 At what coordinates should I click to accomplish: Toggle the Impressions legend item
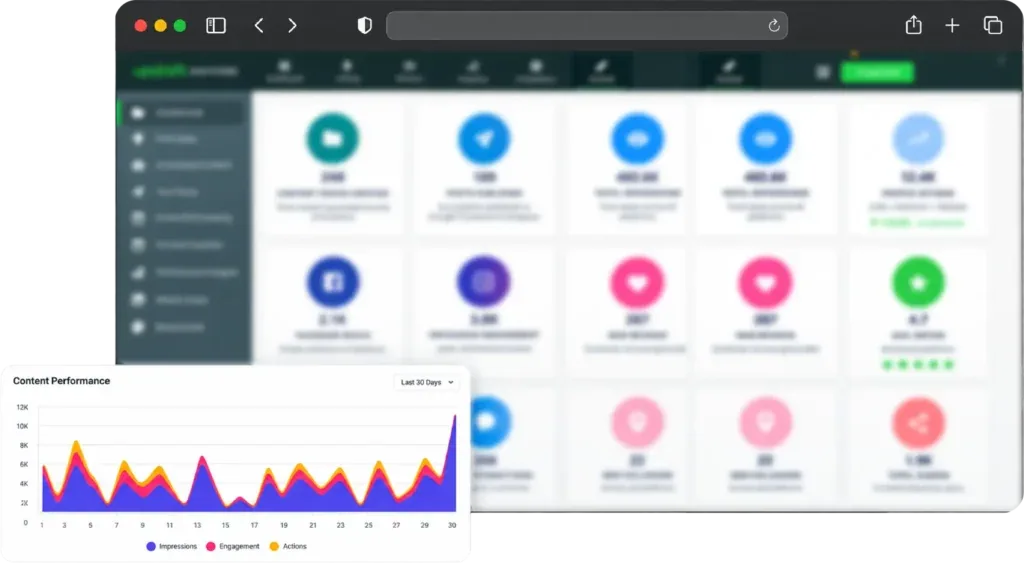point(172,546)
